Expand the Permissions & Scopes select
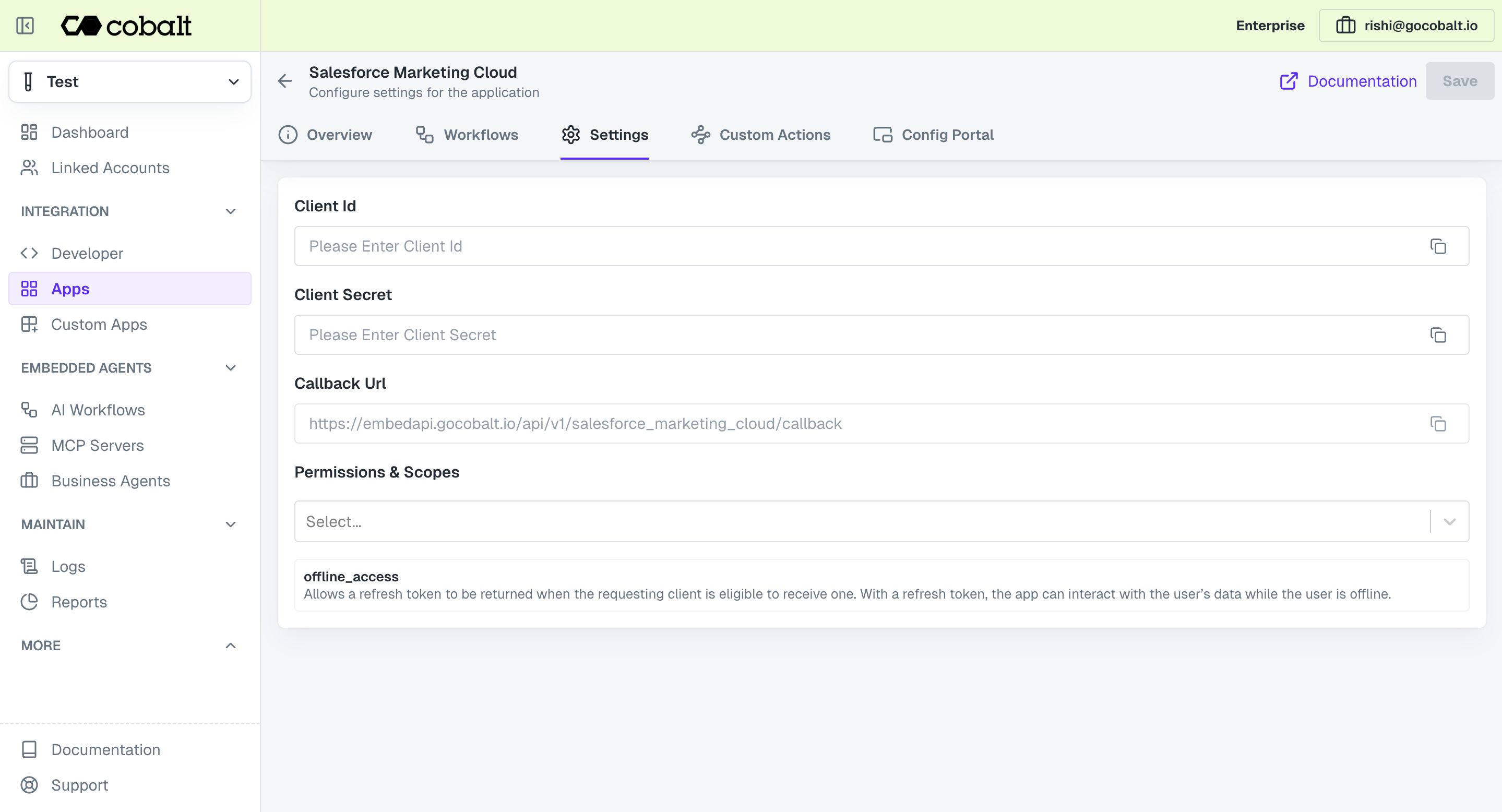 1449,522
